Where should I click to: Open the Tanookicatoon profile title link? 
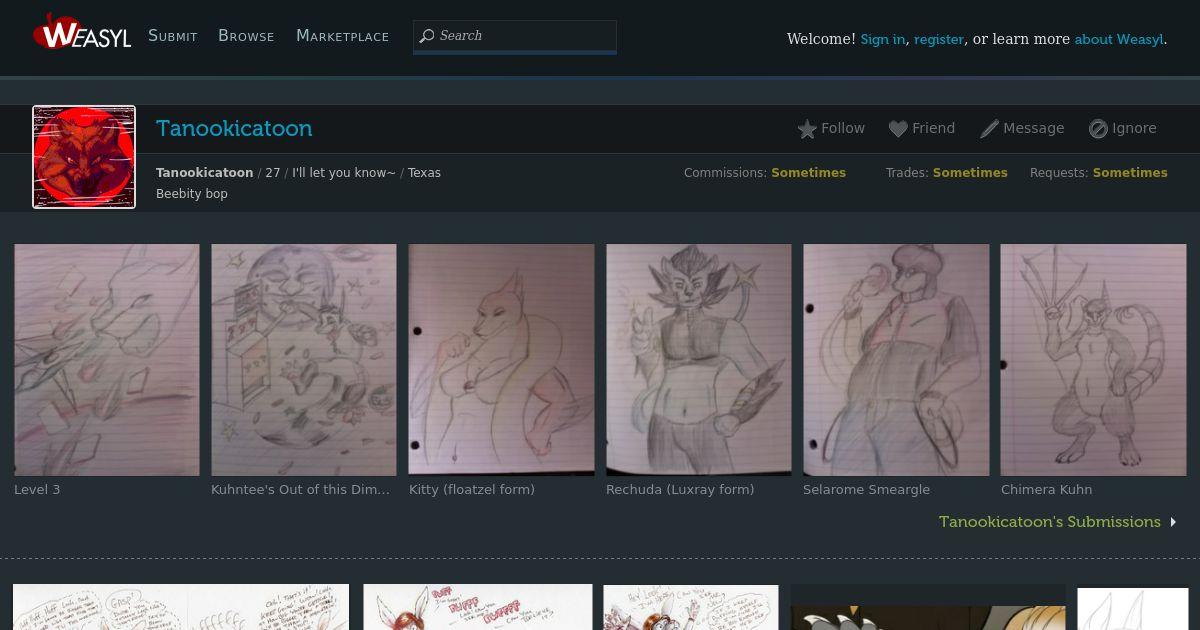(234, 128)
